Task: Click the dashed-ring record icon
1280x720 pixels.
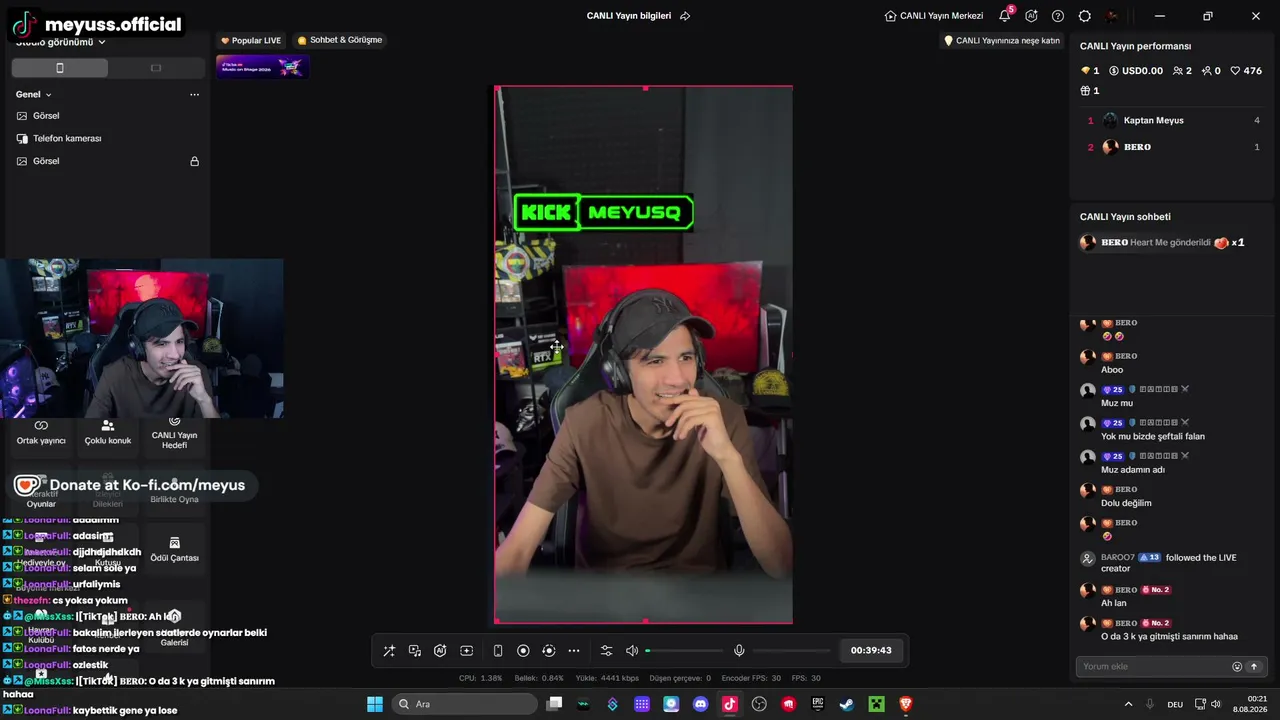Action: (548, 650)
